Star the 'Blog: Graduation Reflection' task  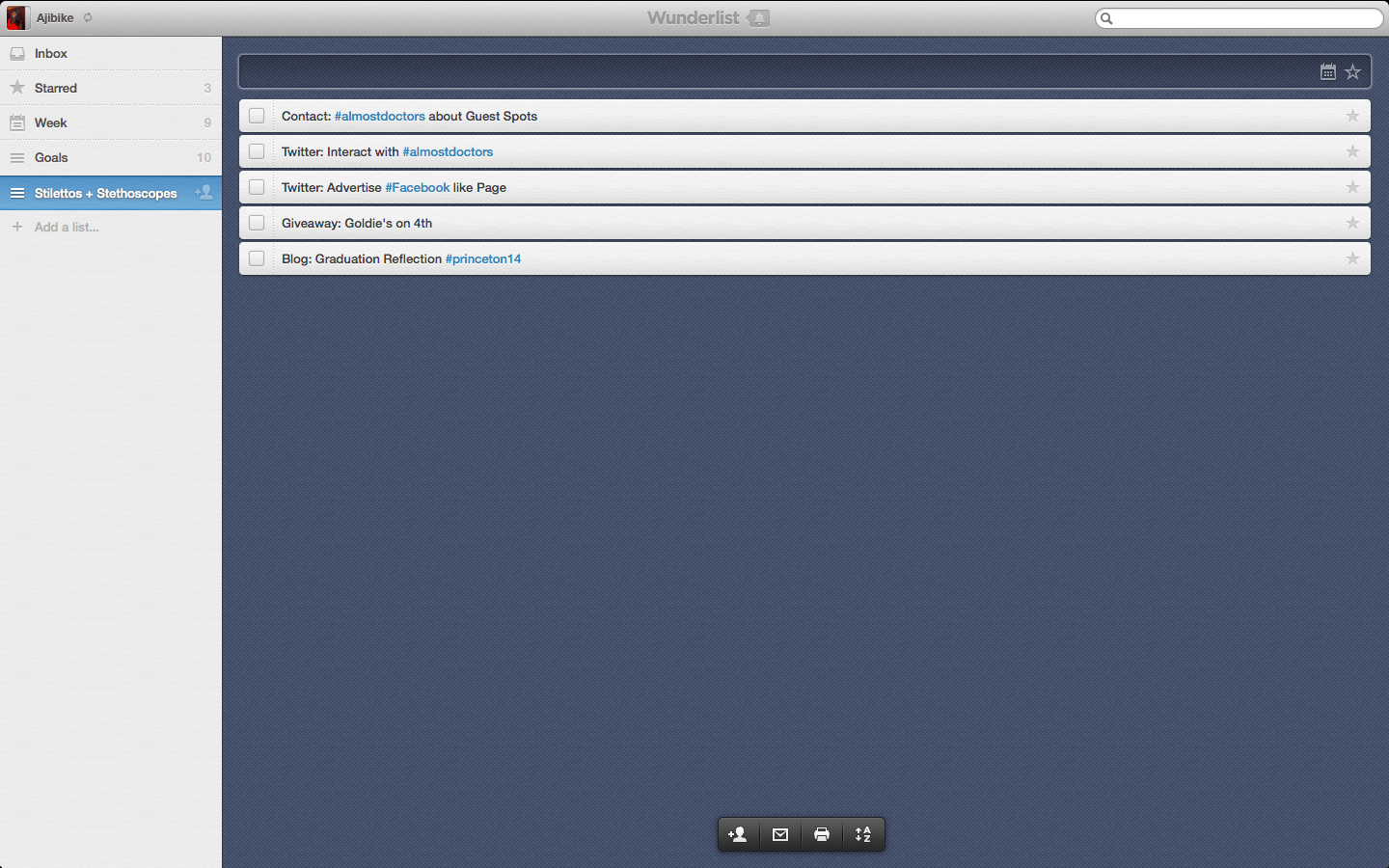[x=1352, y=258]
